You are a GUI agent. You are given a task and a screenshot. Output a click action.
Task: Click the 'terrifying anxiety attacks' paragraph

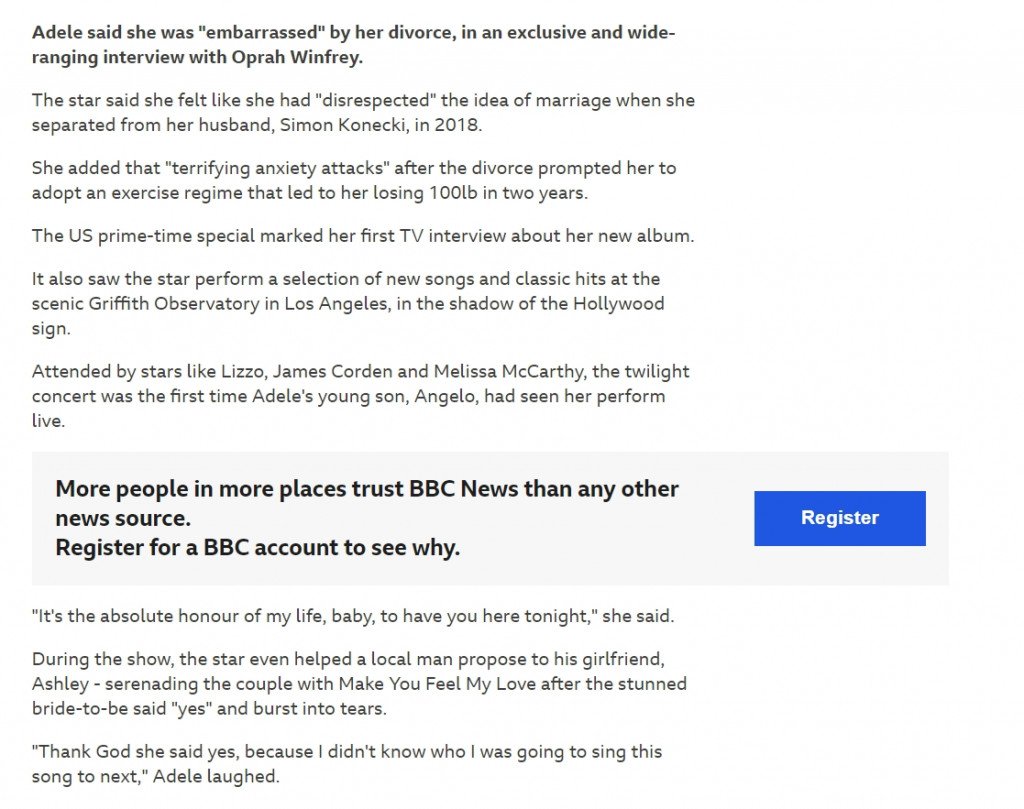tap(354, 180)
